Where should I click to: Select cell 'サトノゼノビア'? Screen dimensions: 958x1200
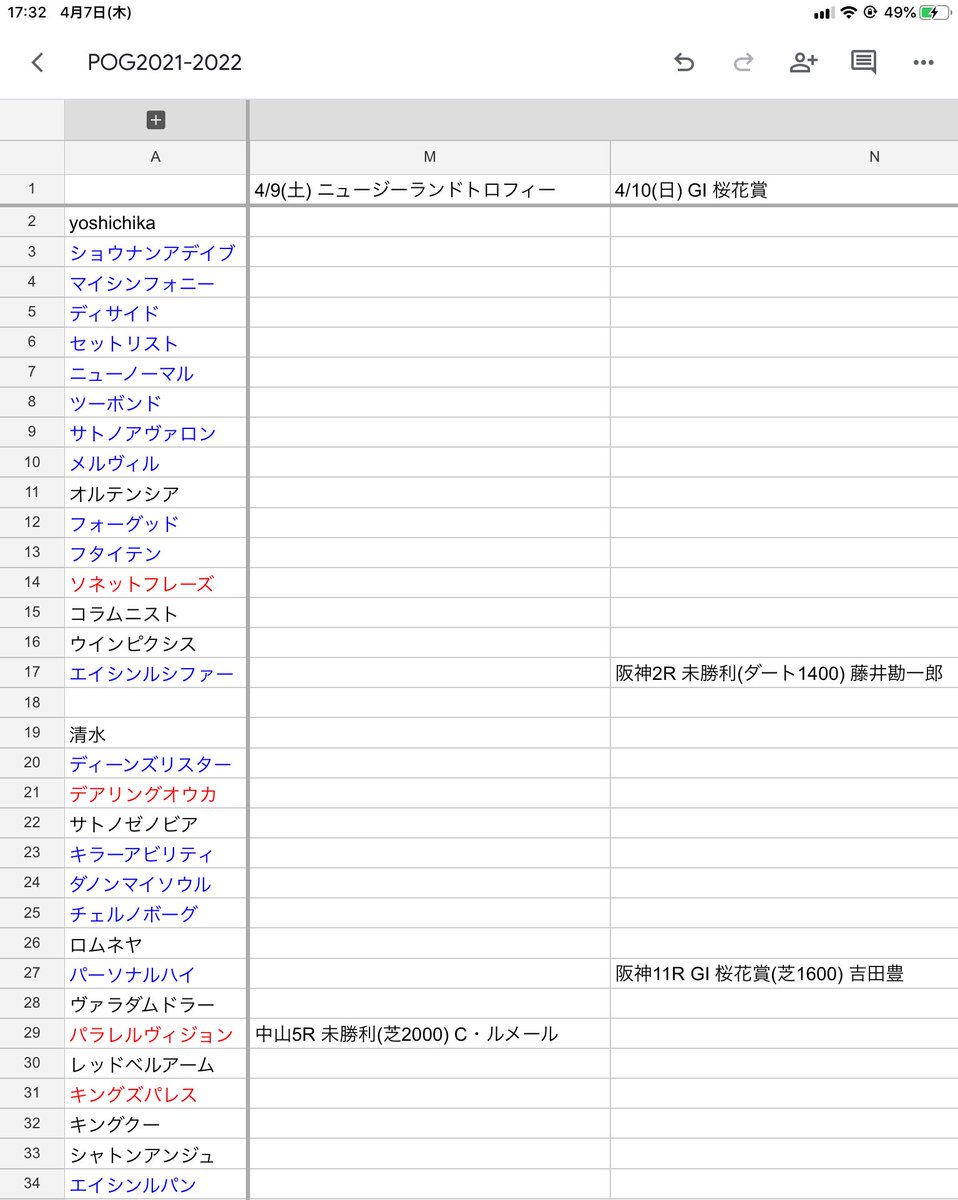coord(155,824)
